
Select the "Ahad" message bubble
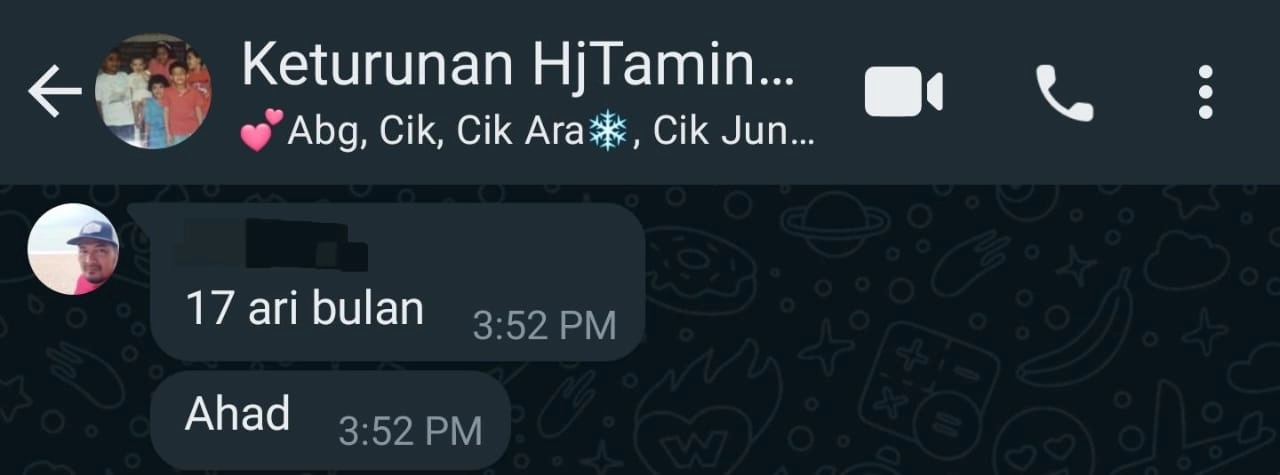pos(330,419)
